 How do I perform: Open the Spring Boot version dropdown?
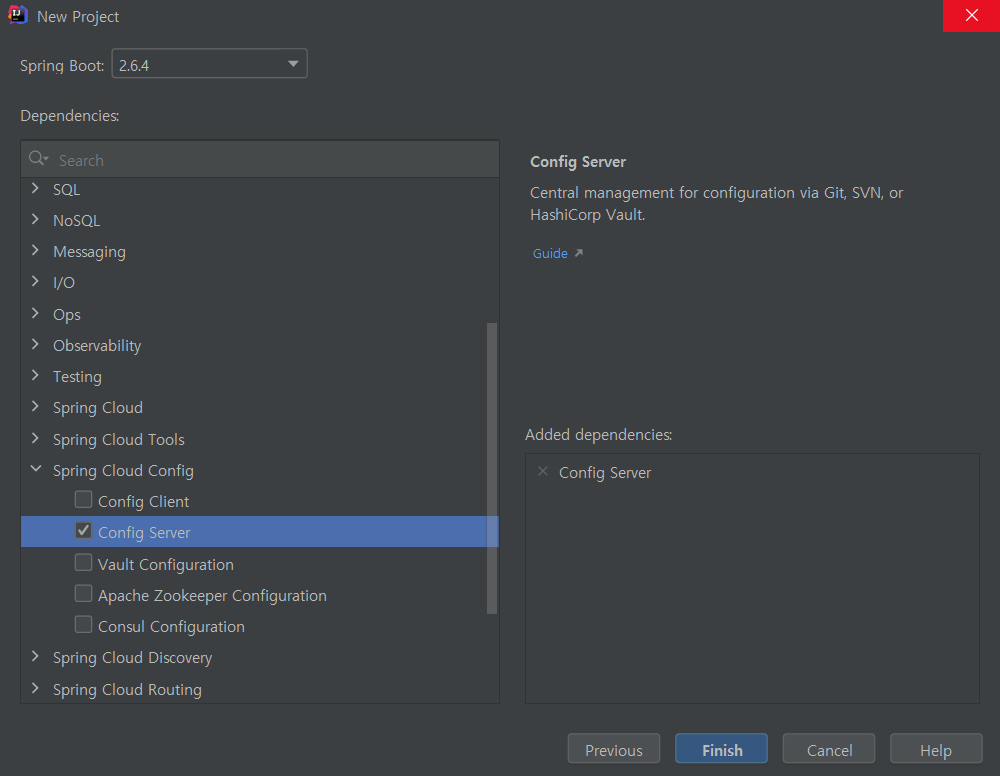pyautogui.click(x=210, y=64)
